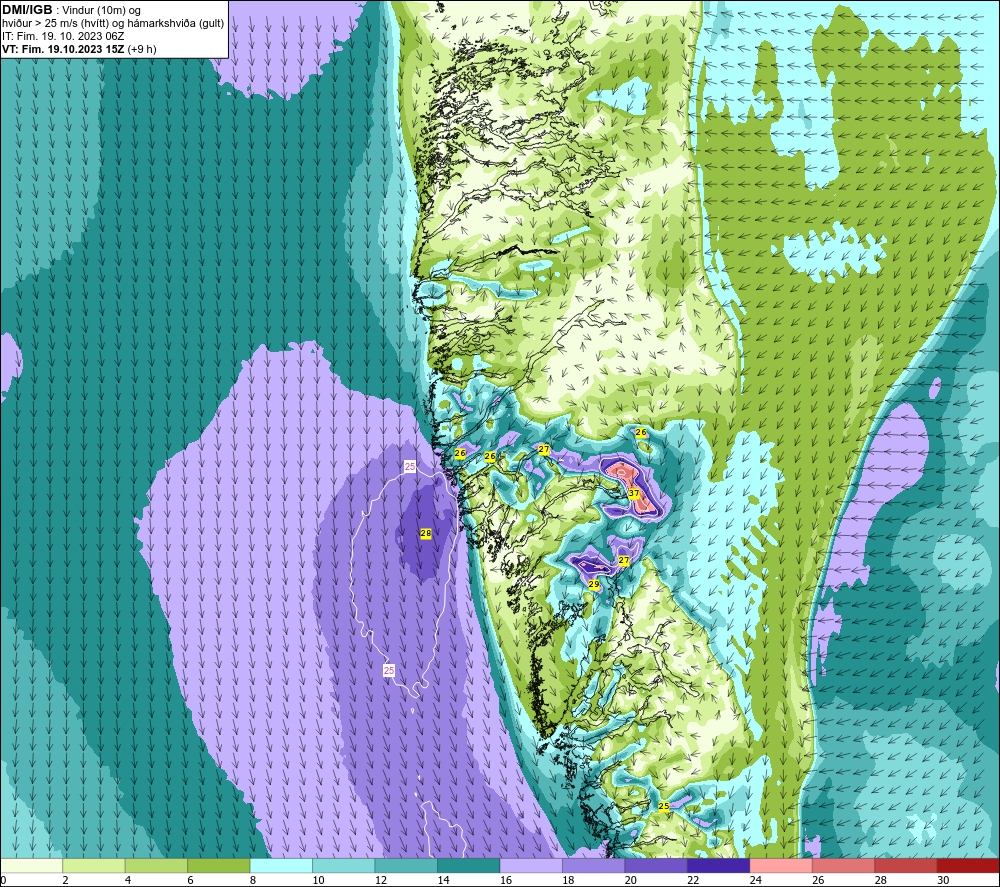Click the 'IT: Fim. 19. 10. 2023 06Z' line
1000x887 pixels.
tap(63, 36)
